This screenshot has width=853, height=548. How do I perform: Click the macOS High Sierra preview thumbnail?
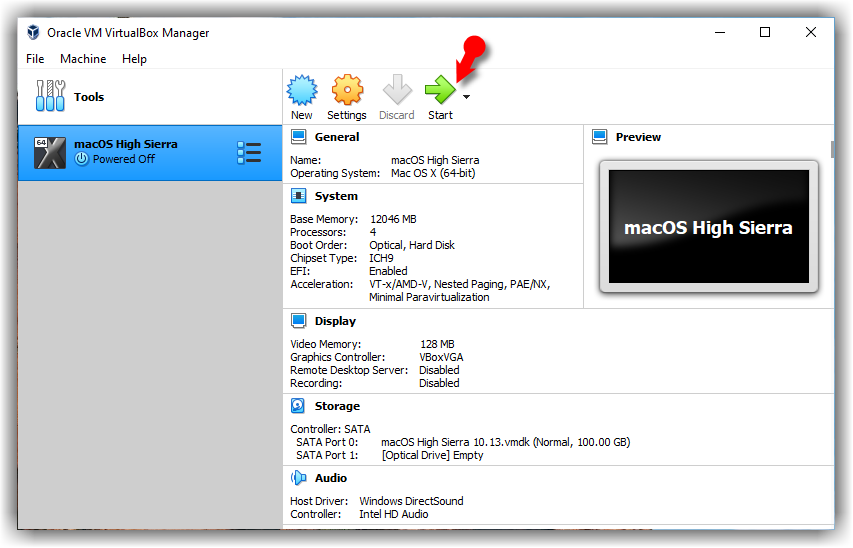point(709,226)
